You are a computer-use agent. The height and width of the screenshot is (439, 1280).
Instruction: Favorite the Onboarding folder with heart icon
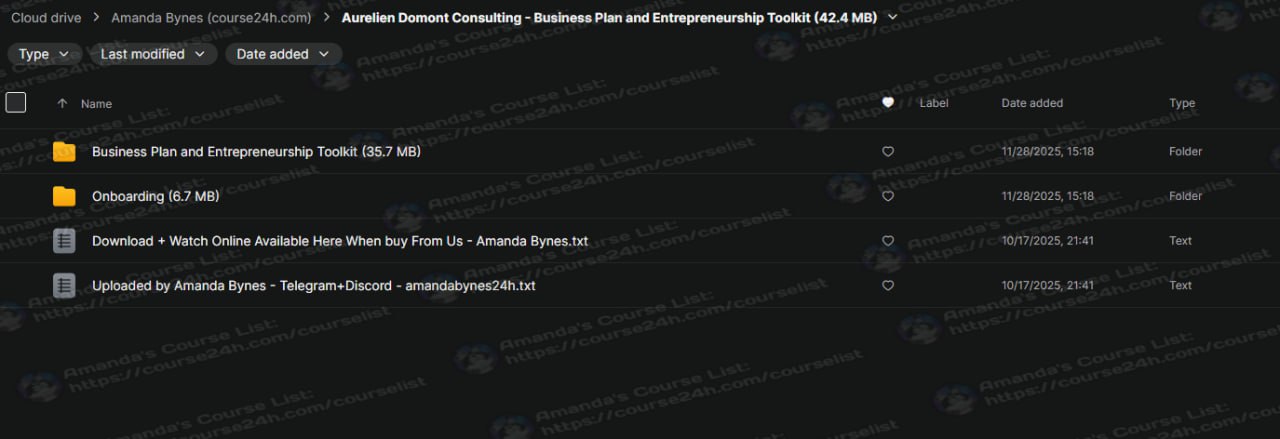tap(888, 196)
